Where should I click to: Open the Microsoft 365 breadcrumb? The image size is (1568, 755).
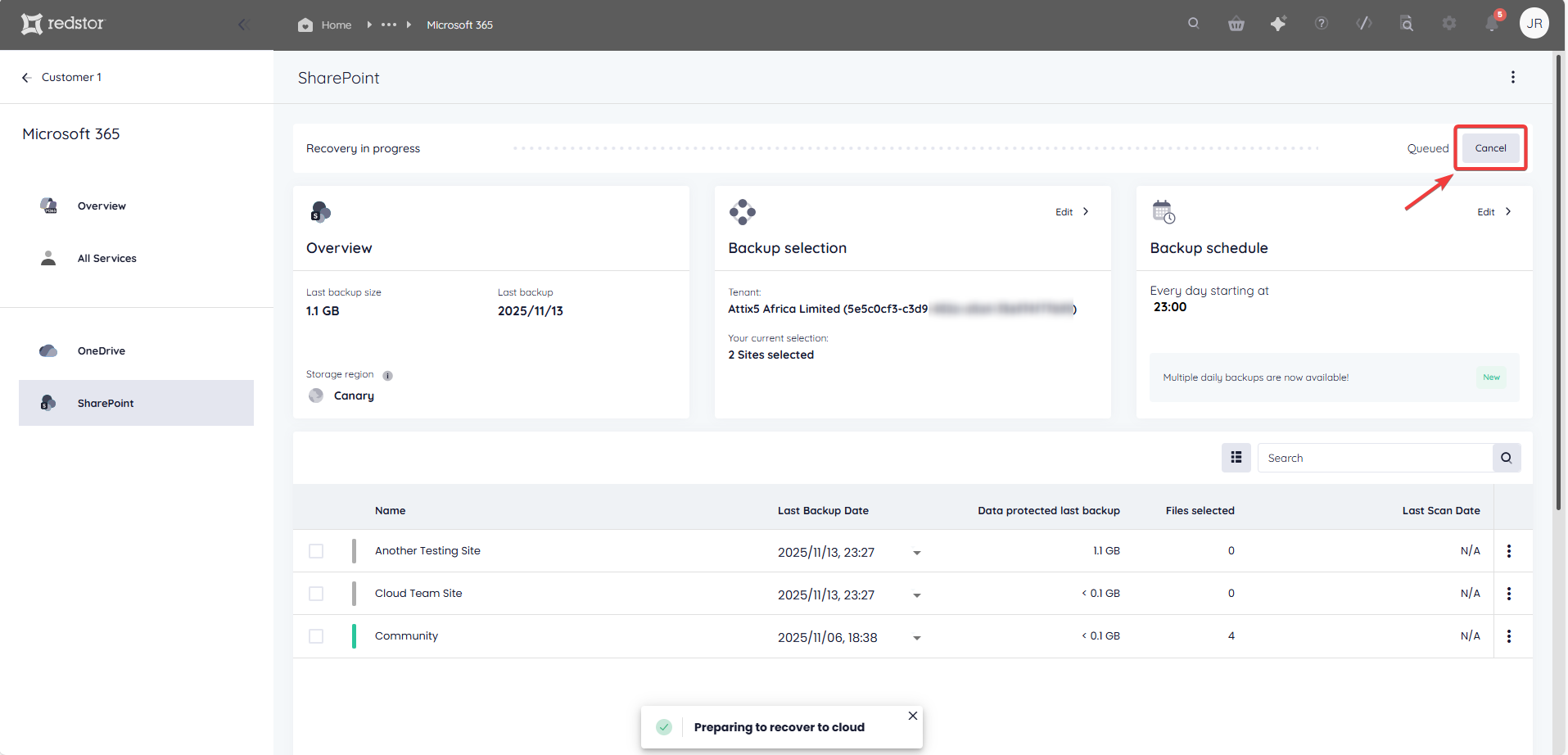(459, 25)
